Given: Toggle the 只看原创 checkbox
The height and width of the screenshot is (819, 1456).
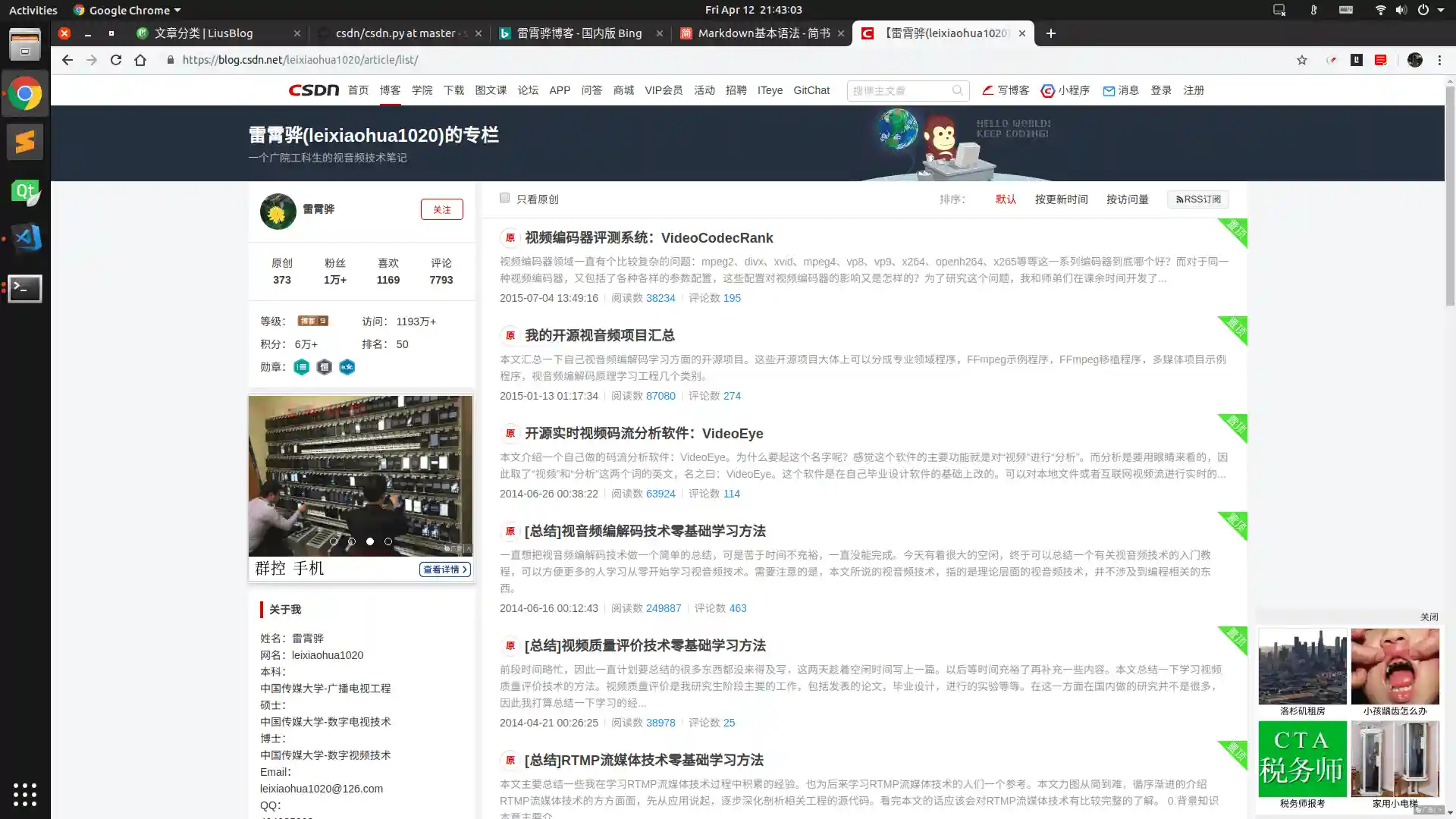Looking at the screenshot, I should (x=504, y=198).
